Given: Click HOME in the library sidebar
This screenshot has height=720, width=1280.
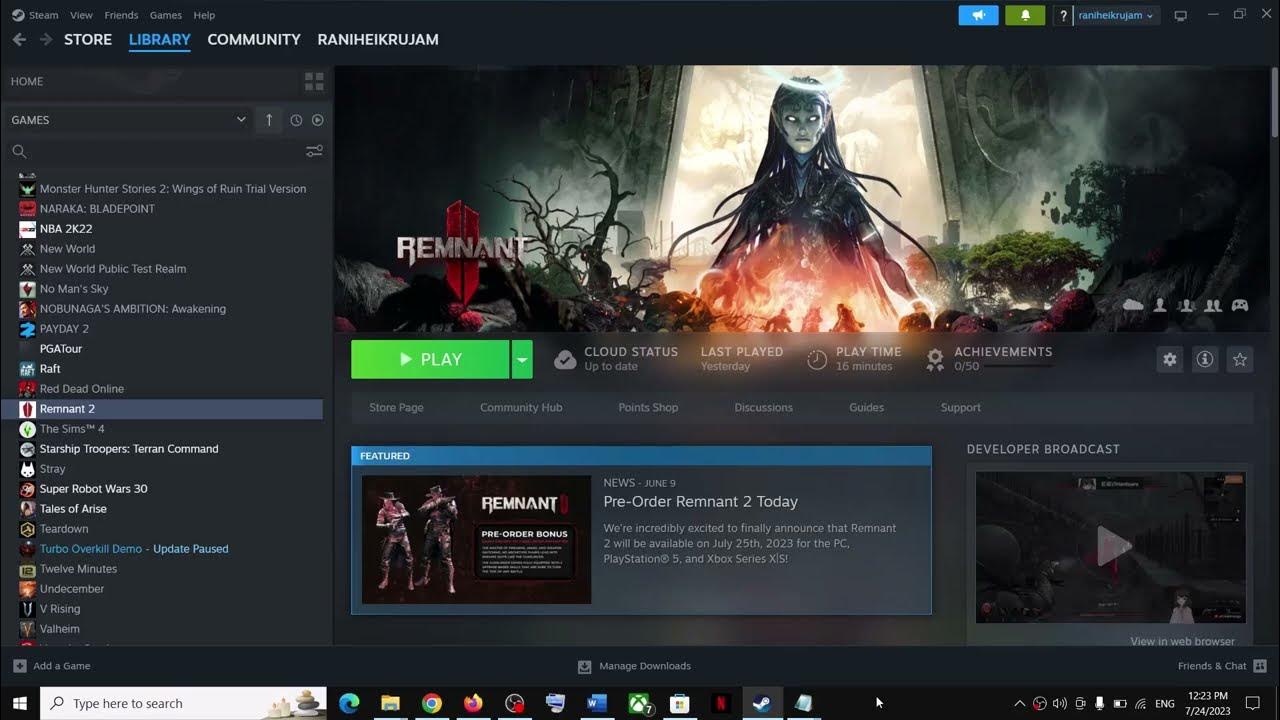Looking at the screenshot, I should pos(28,81).
